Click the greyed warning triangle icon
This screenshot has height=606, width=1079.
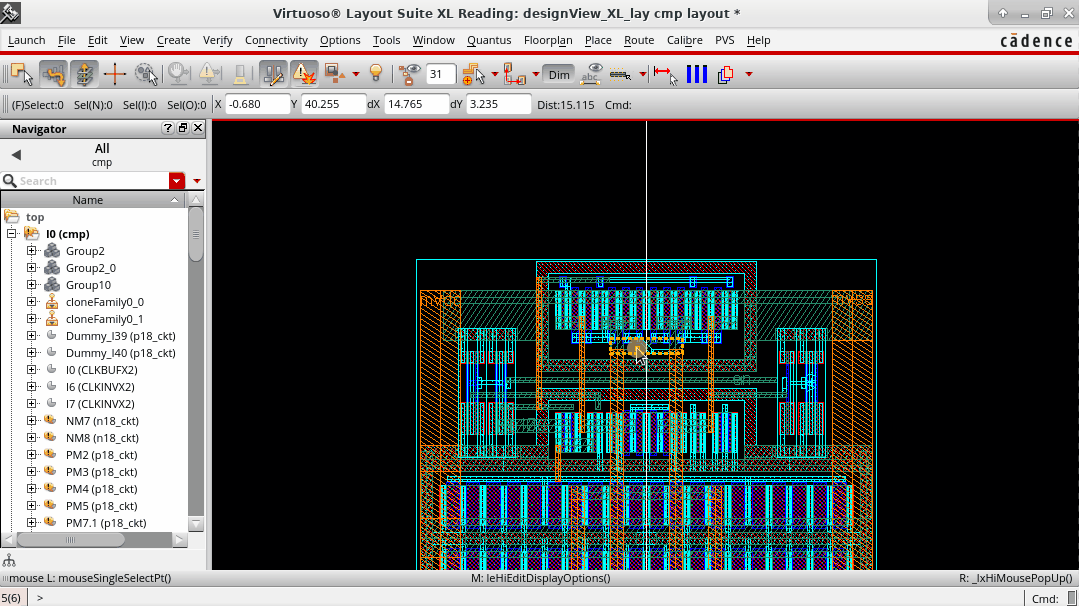click(x=209, y=74)
